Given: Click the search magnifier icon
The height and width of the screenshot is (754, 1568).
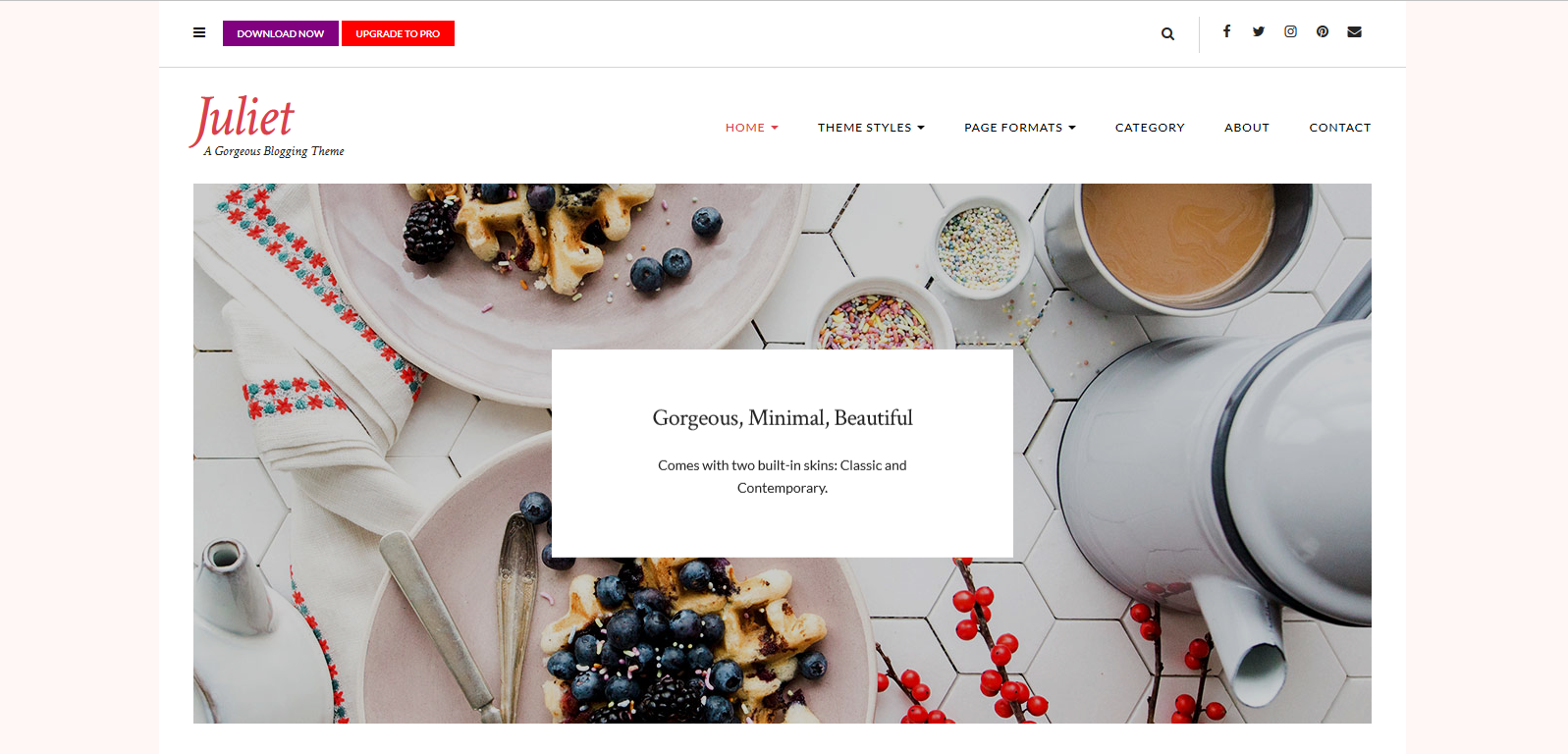Looking at the screenshot, I should pos(1167,33).
